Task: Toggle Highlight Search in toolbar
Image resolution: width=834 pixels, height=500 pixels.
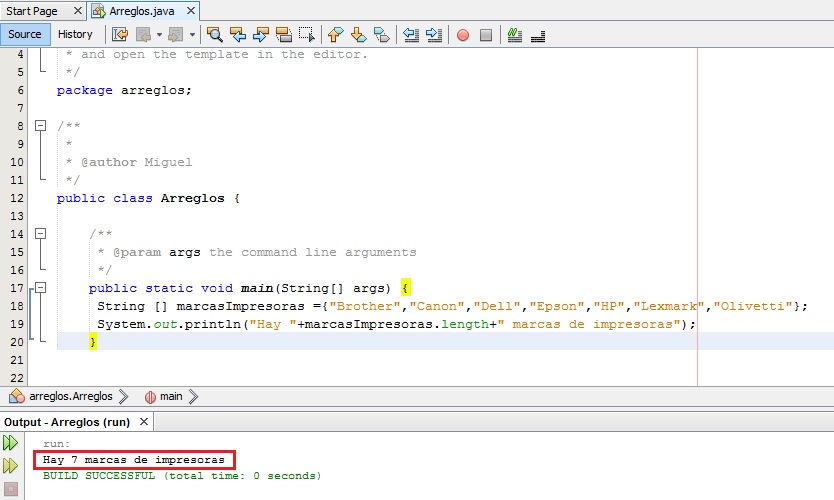Action: pos(284,35)
